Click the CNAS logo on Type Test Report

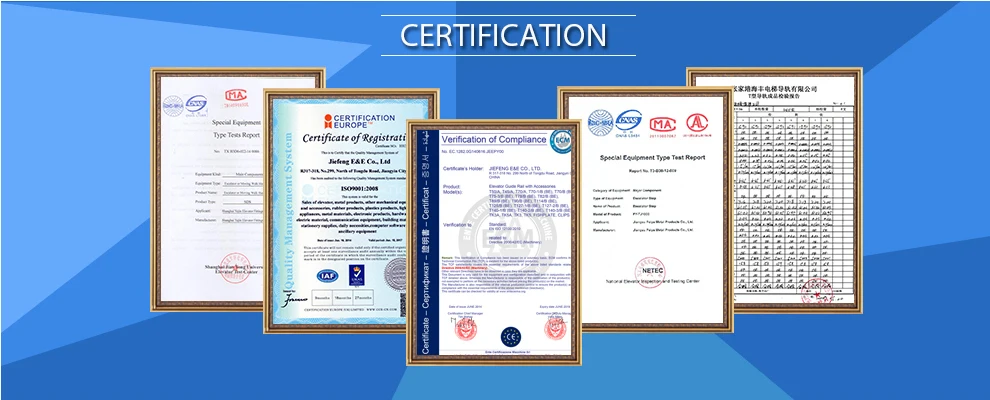coord(629,119)
